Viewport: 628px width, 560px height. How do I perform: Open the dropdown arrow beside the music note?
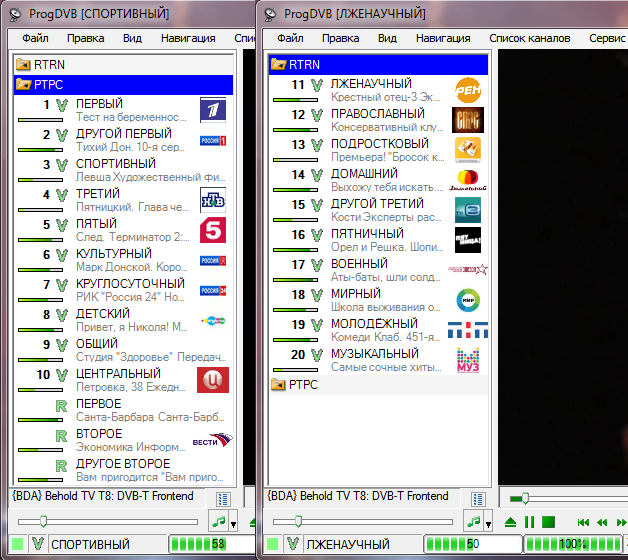[x=234, y=523]
